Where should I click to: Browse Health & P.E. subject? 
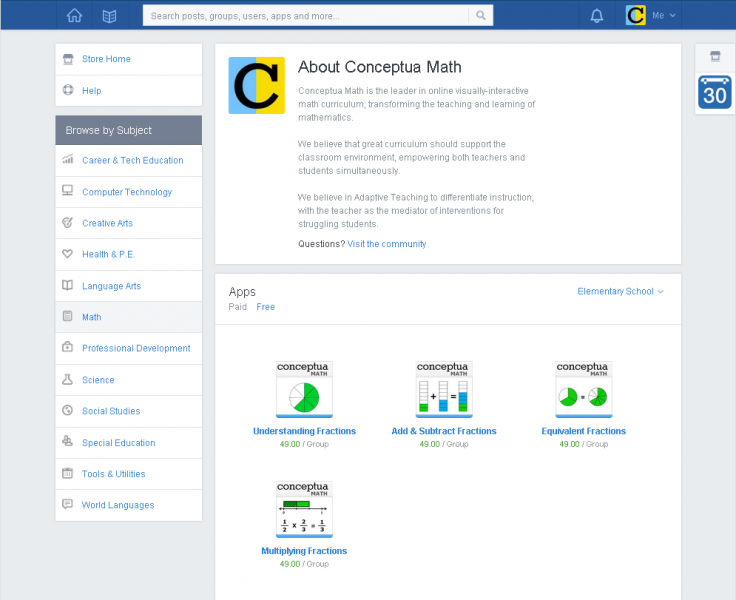click(108, 254)
